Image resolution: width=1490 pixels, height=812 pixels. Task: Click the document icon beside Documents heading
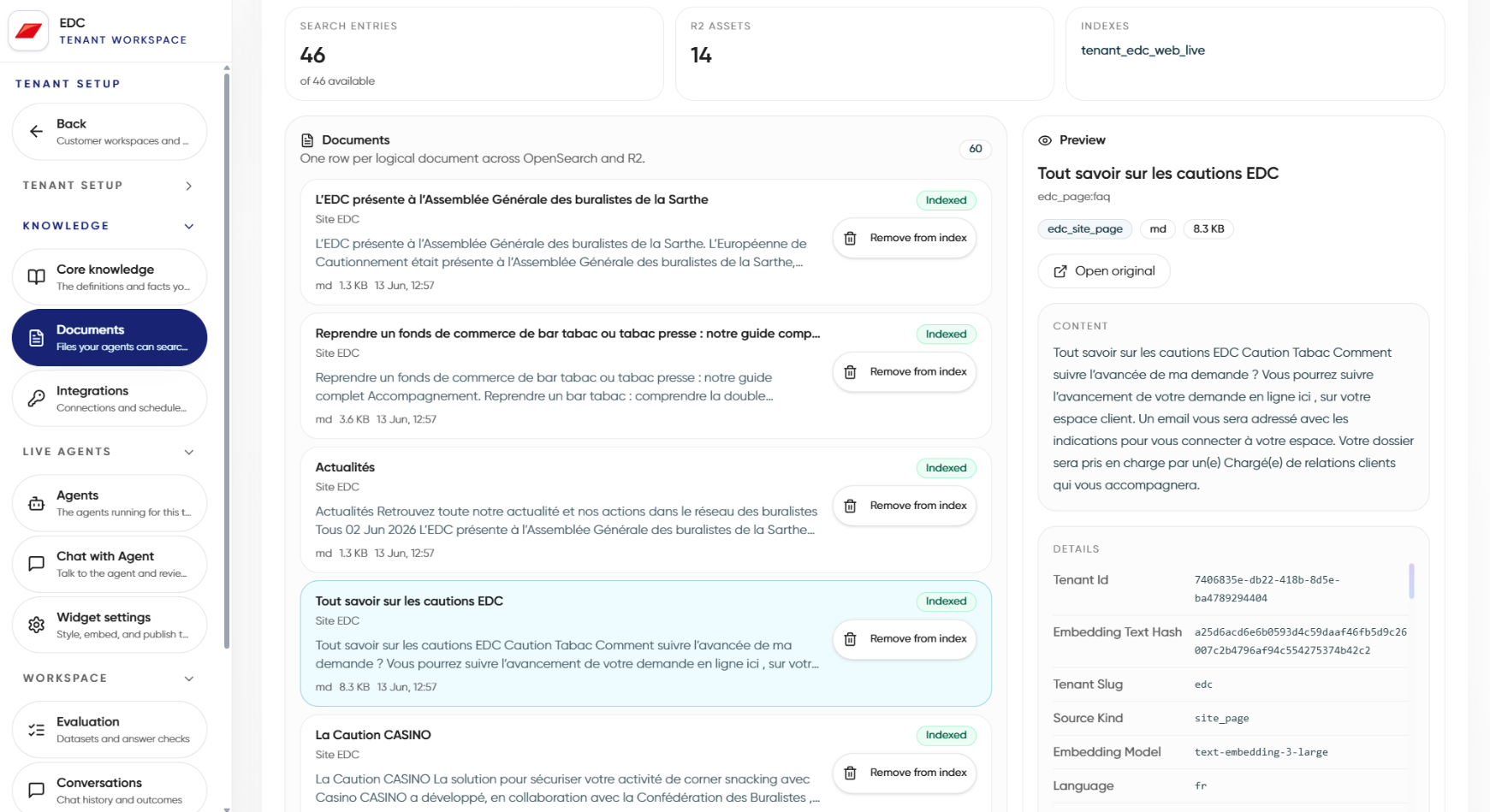307,140
